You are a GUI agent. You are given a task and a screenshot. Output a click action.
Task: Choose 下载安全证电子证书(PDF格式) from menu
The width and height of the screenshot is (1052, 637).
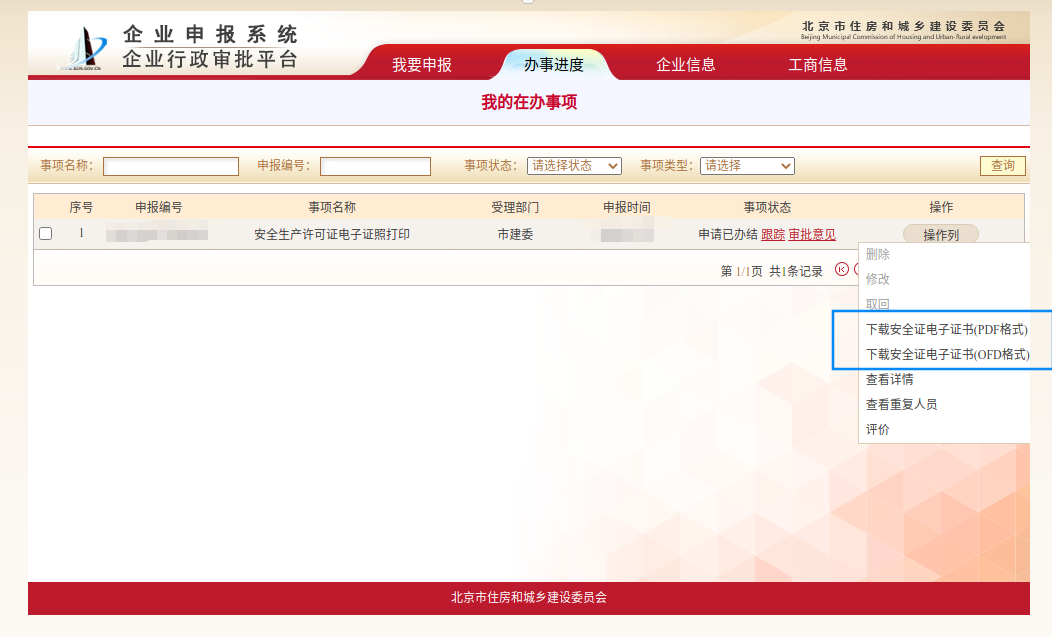click(x=946, y=329)
